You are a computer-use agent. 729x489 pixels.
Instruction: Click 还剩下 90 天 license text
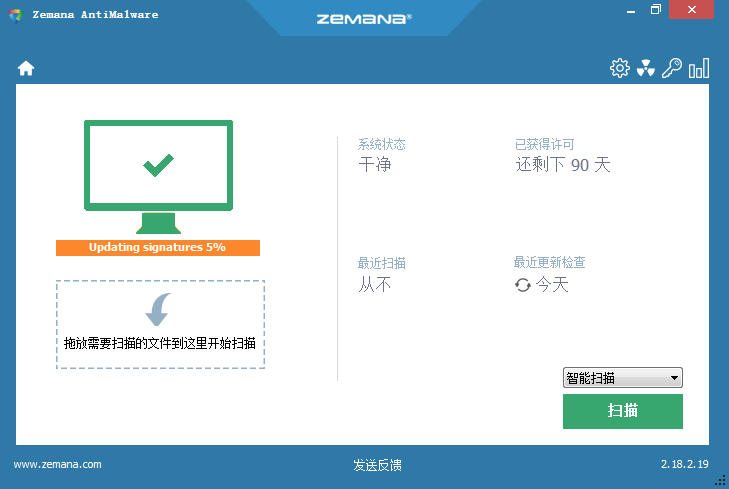[563, 165]
